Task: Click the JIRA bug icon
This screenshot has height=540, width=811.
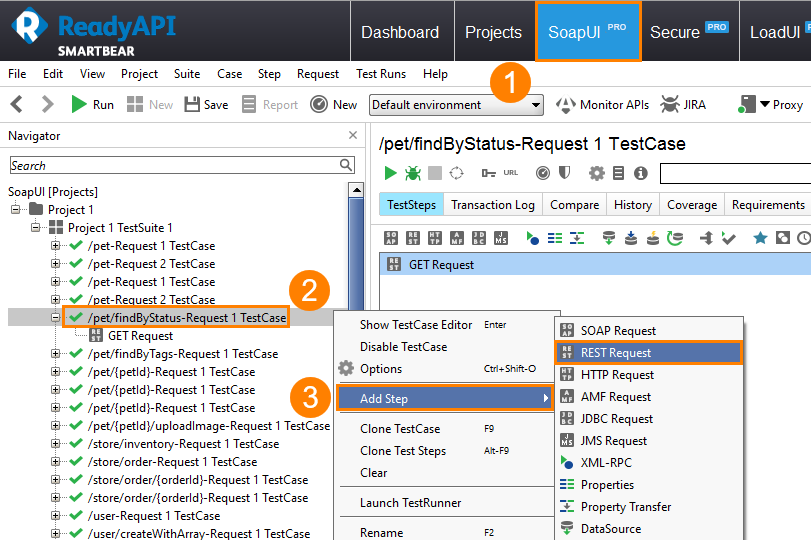Action: (x=670, y=104)
